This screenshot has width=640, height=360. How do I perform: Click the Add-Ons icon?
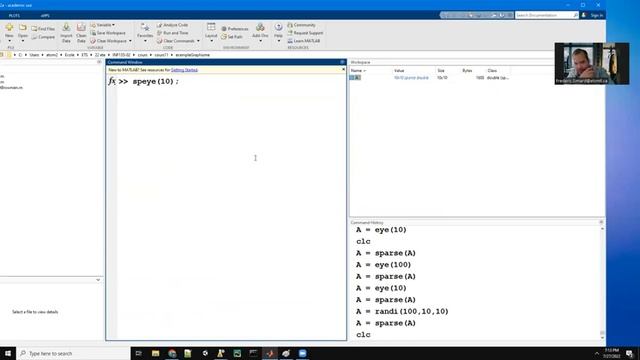tap(260, 28)
